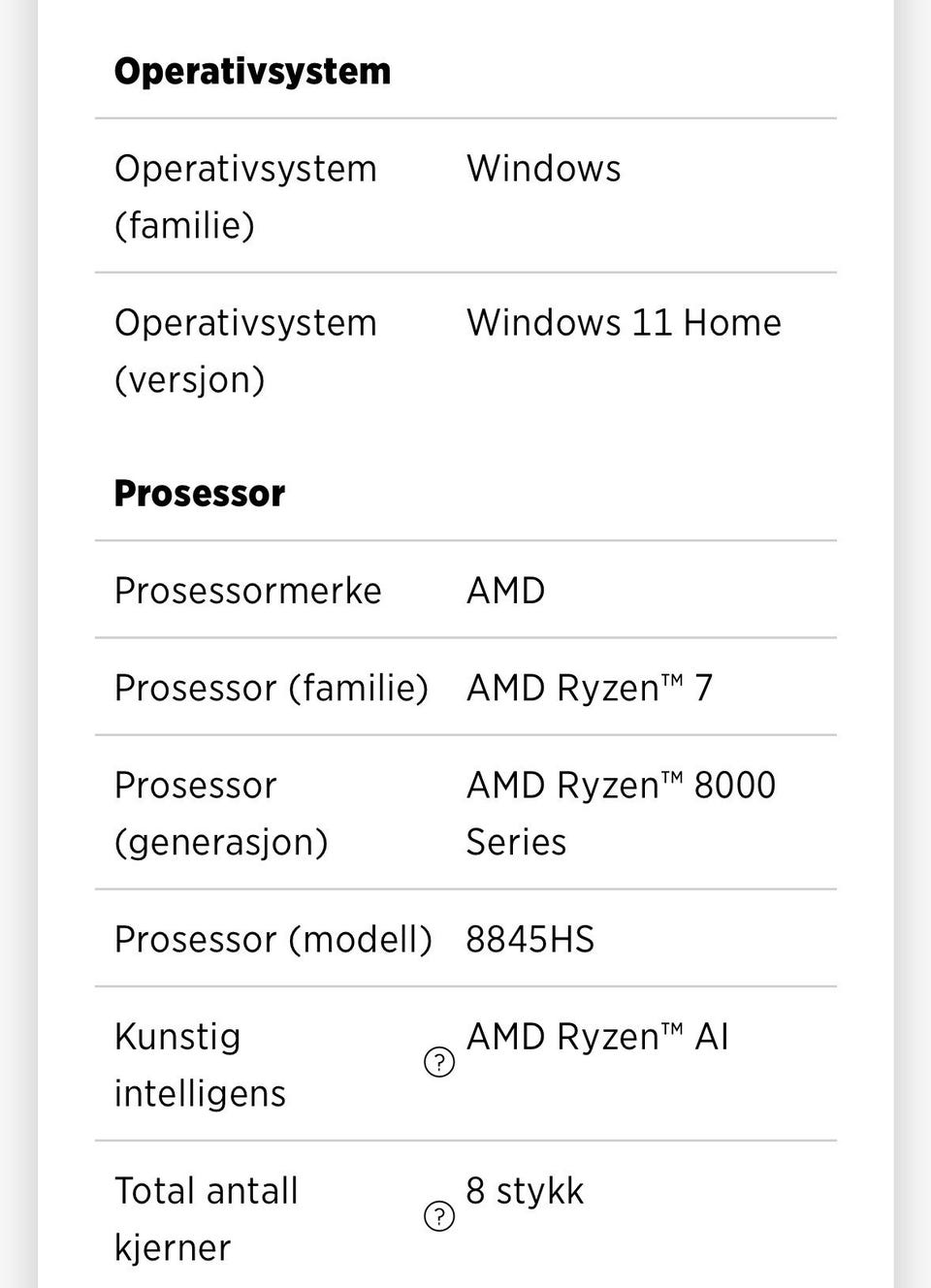Image resolution: width=931 pixels, height=1288 pixels.
Task: Click the Operativsystem (versjon) label
Action: tap(245, 351)
